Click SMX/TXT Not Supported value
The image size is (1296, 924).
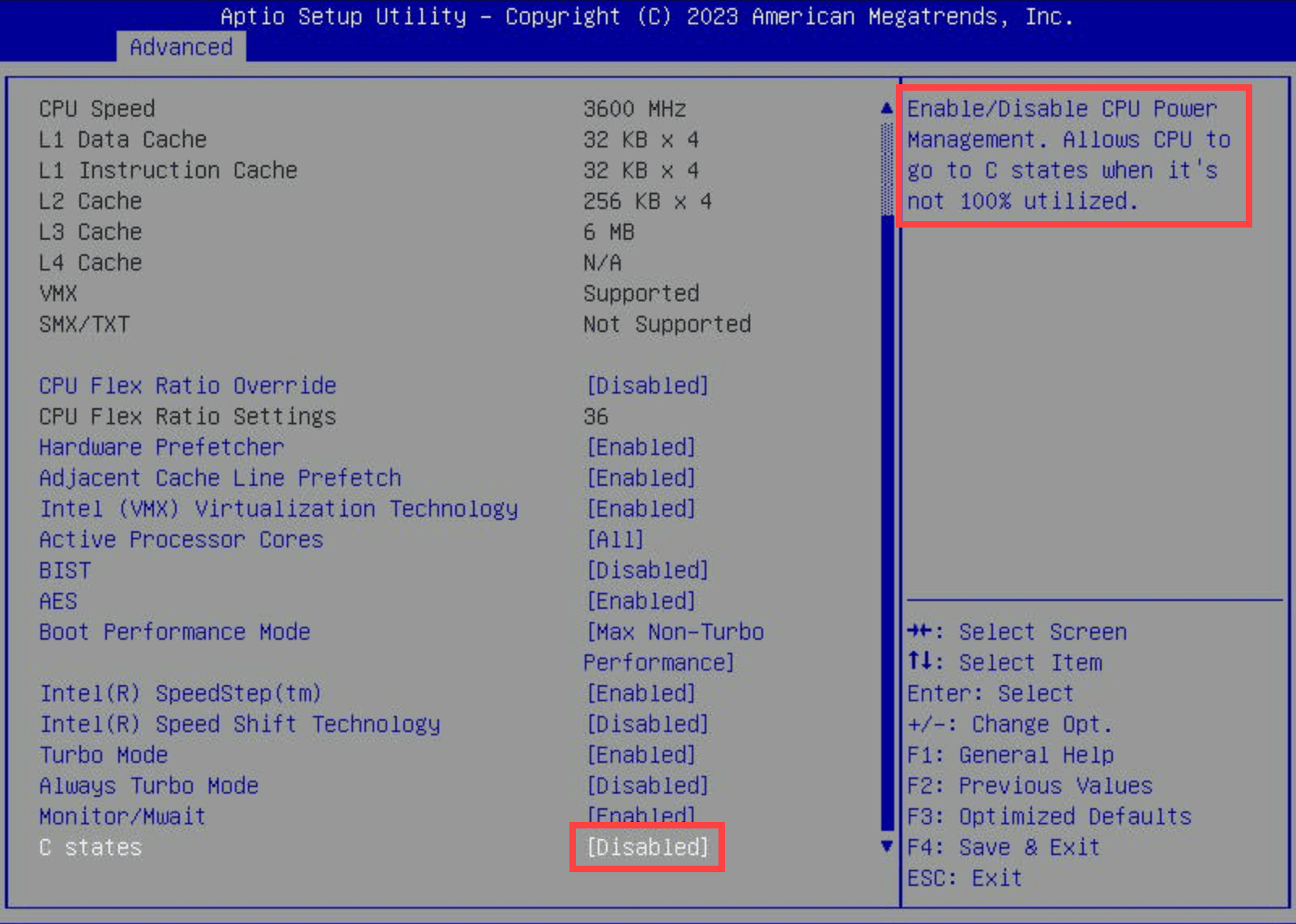pyautogui.click(x=667, y=324)
